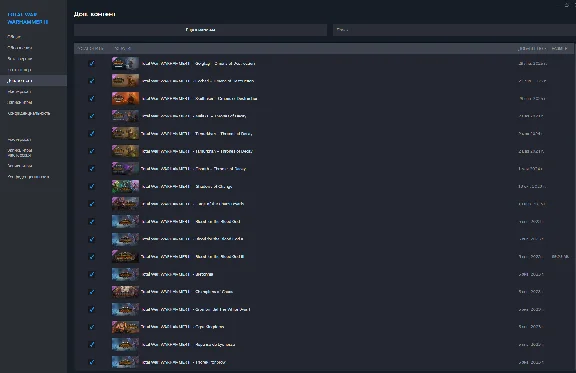Click the orange Skulltaker DLC thumbnail
The height and width of the screenshot is (373, 576).
coord(125,98)
